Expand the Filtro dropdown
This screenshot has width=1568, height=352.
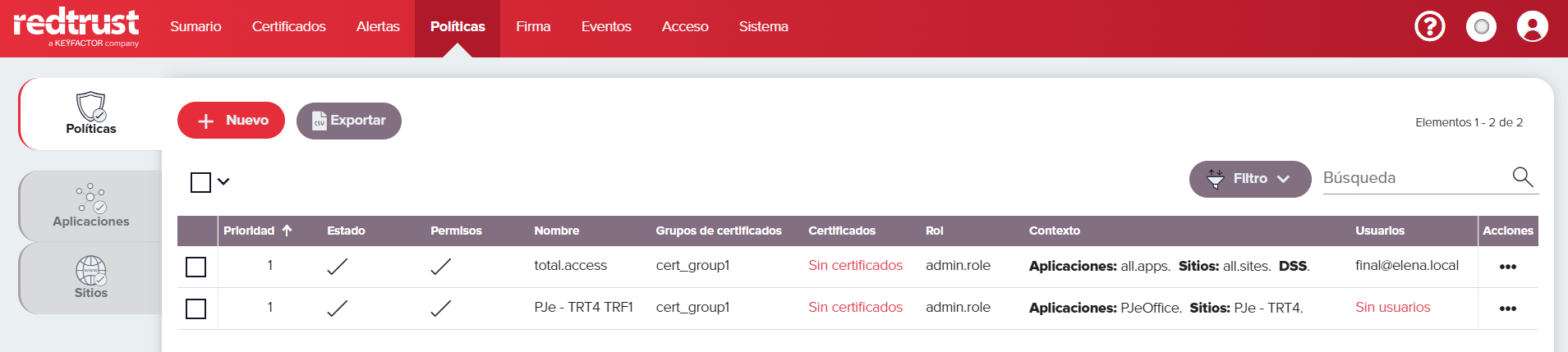tap(1250, 179)
